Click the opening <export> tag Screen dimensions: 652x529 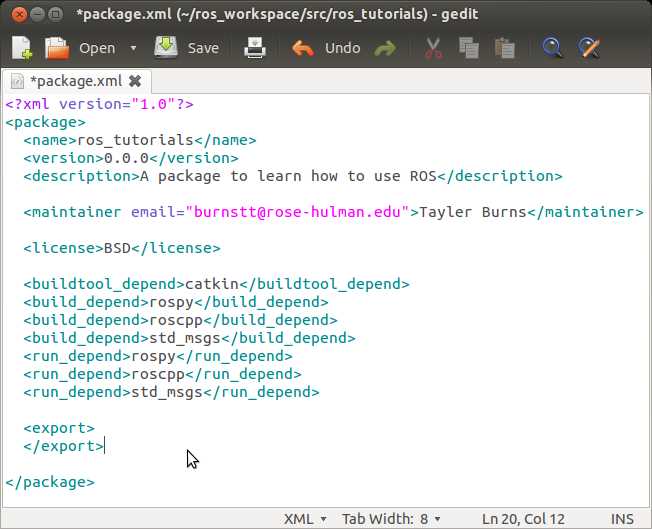click(x=59, y=428)
